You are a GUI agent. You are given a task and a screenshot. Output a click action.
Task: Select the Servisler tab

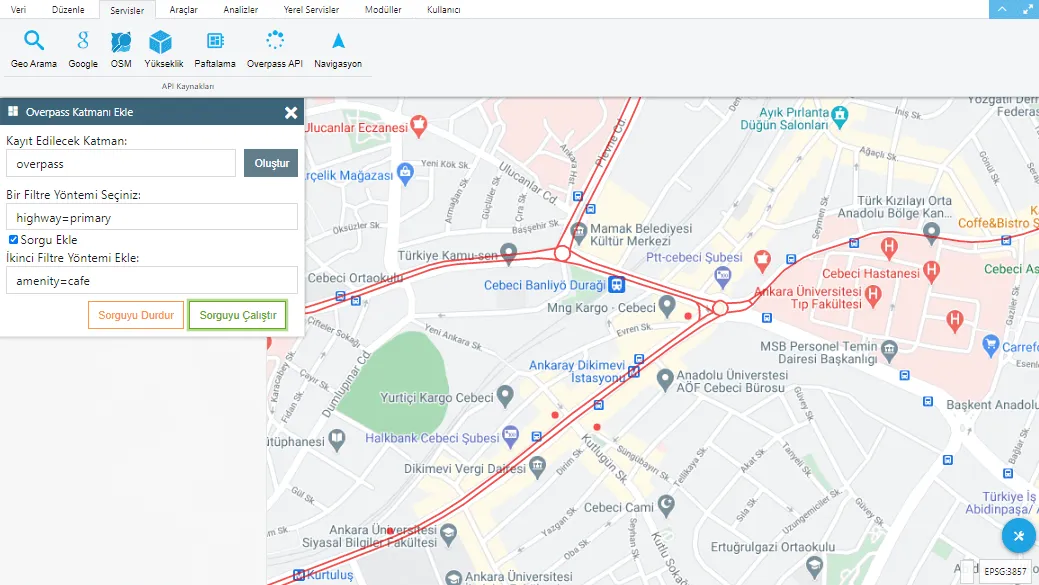[x=127, y=10]
